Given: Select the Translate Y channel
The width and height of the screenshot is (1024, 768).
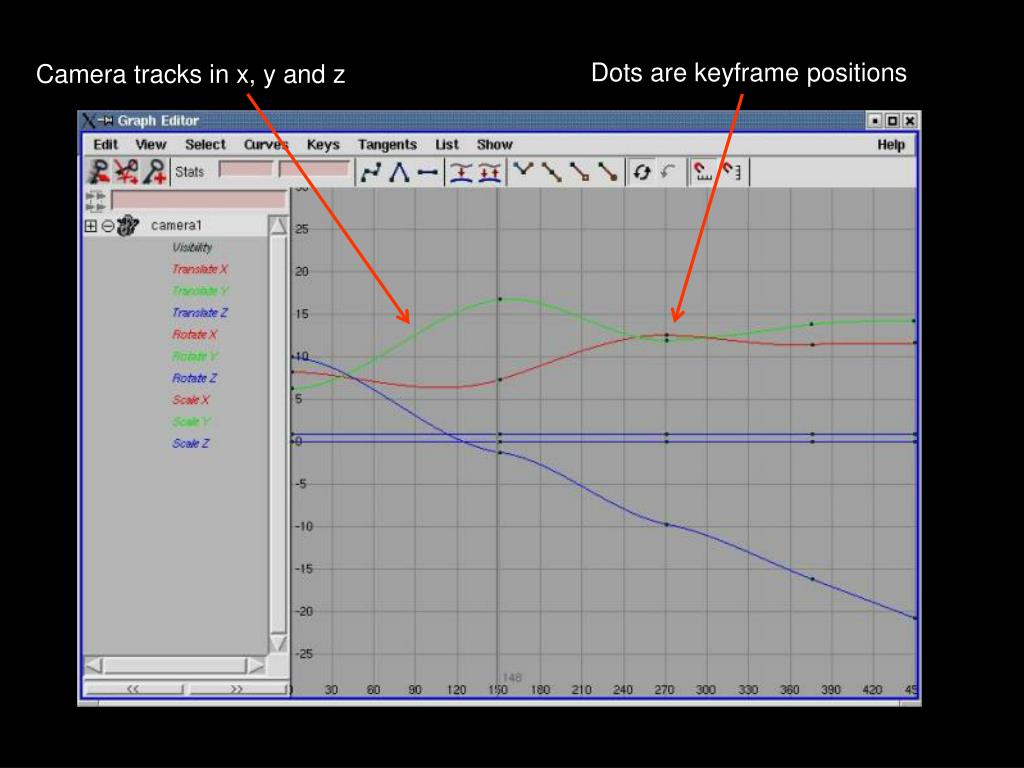Looking at the screenshot, I should (x=200, y=291).
